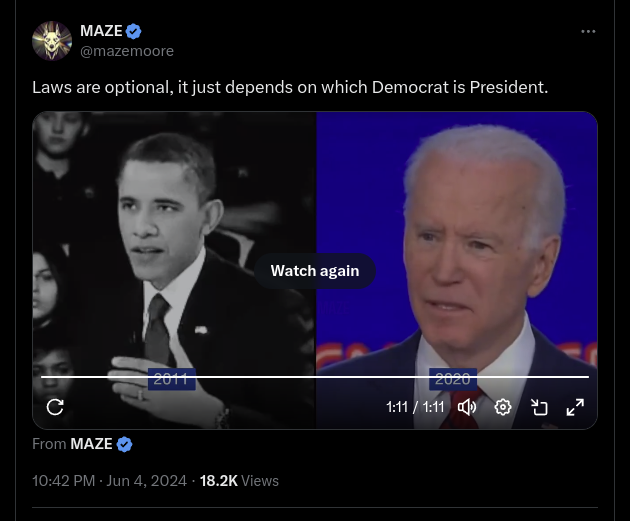View the 18.2K Views analytics
Viewport: 630px width, 521px height.
pos(239,481)
